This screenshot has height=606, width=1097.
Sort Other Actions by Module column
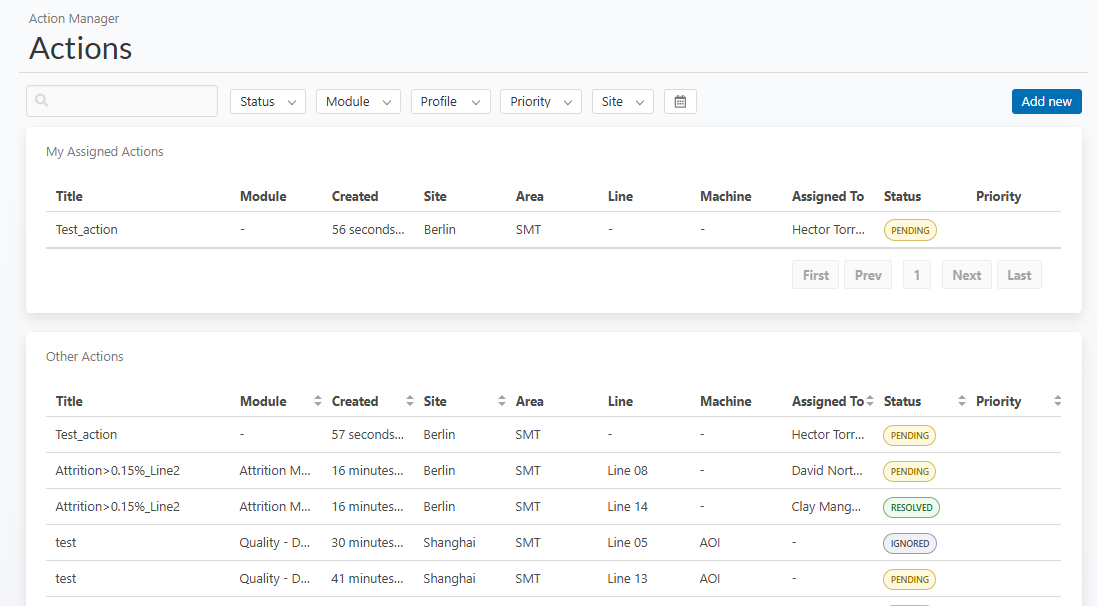tap(318, 401)
